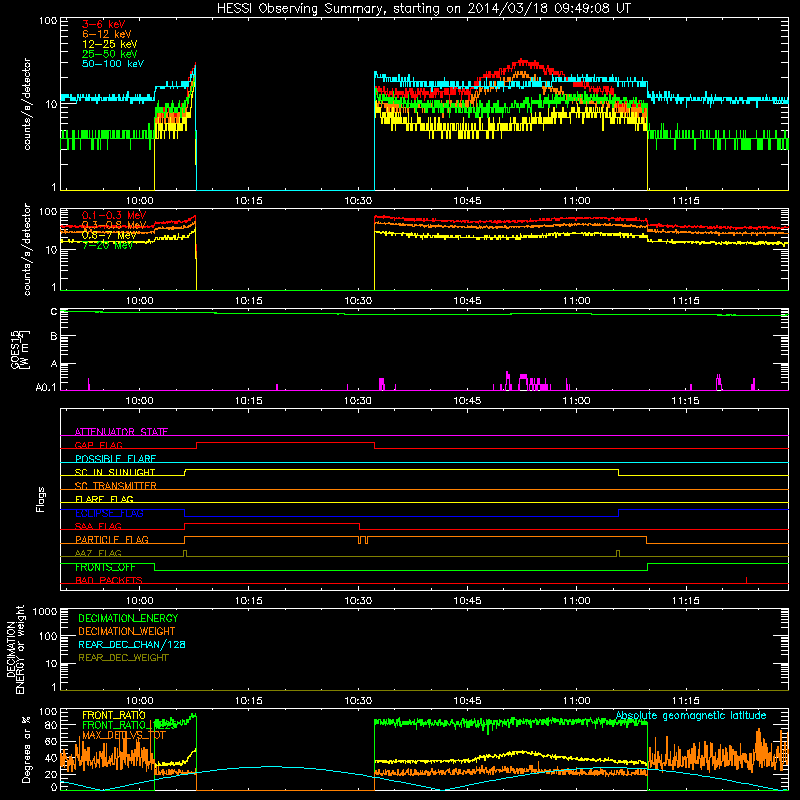Click the Absolute geomagnetic latitude label
This screenshot has width=800, height=800.
691,716
